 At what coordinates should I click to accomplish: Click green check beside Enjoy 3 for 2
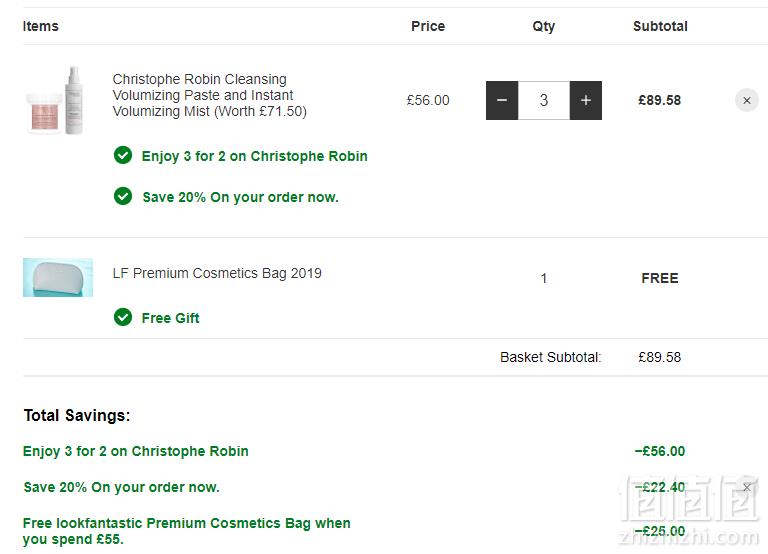click(123, 155)
